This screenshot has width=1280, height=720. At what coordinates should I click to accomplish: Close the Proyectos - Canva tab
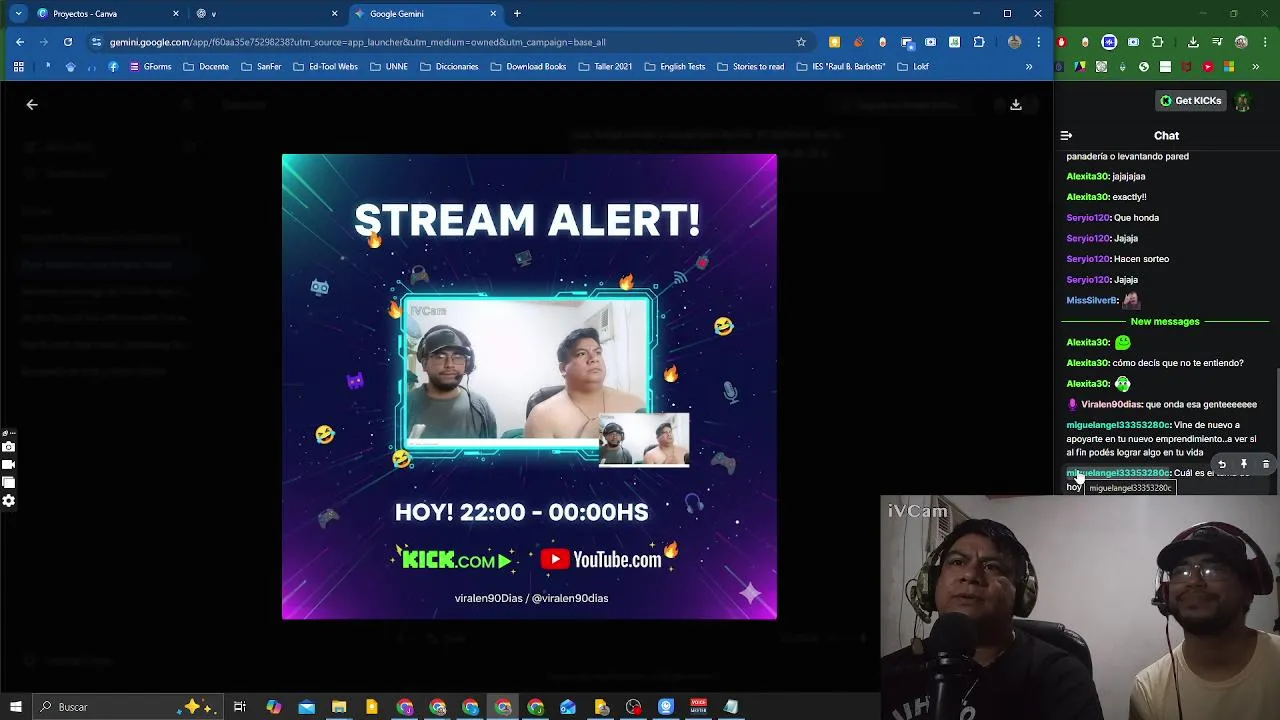(x=176, y=14)
